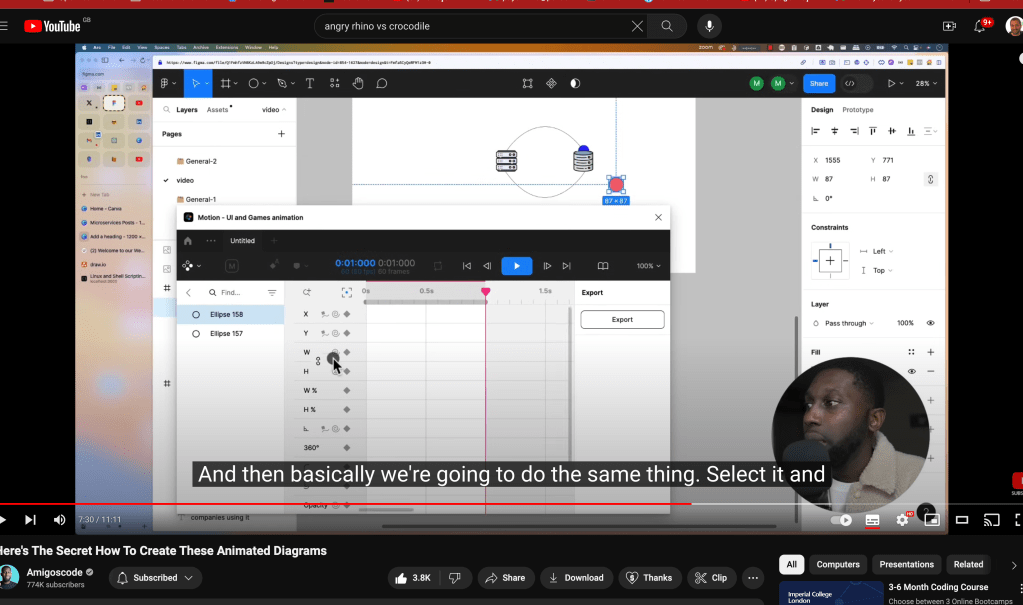Add a fill with plus icon
Image resolution: width=1023 pixels, height=605 pixels.
(x=930, y=352)
